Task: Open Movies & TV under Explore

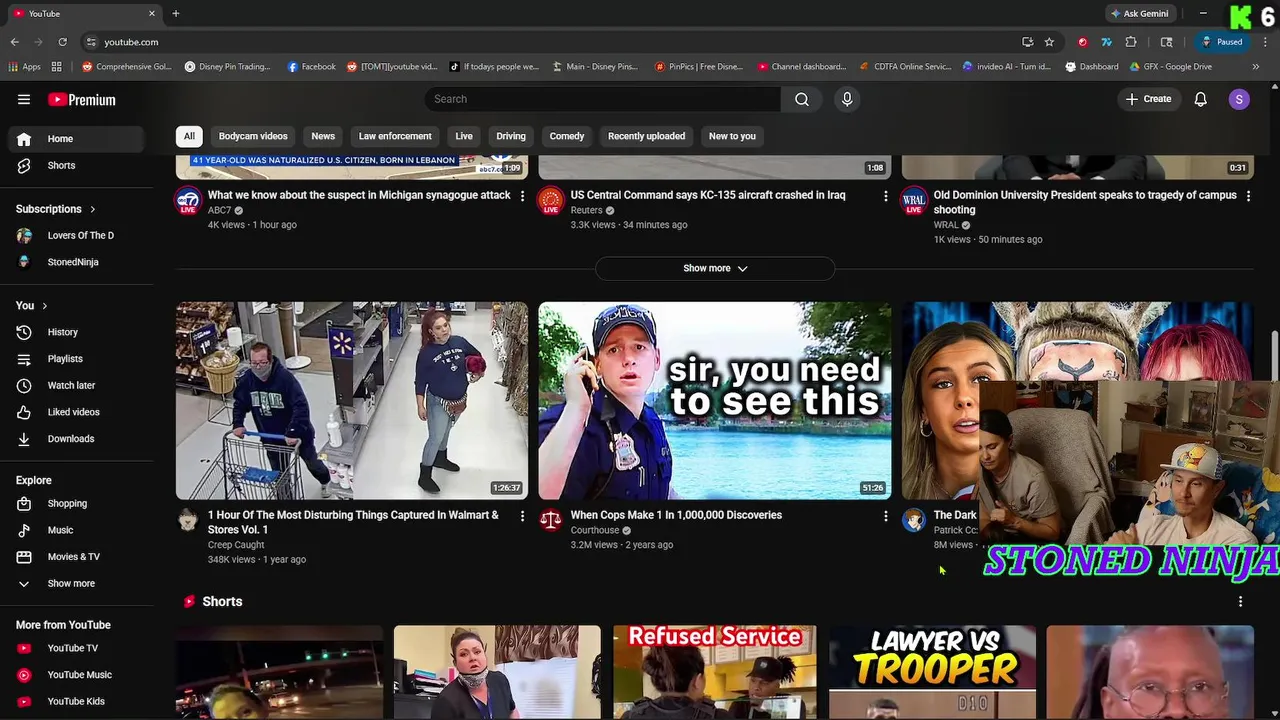Action: 77,557
